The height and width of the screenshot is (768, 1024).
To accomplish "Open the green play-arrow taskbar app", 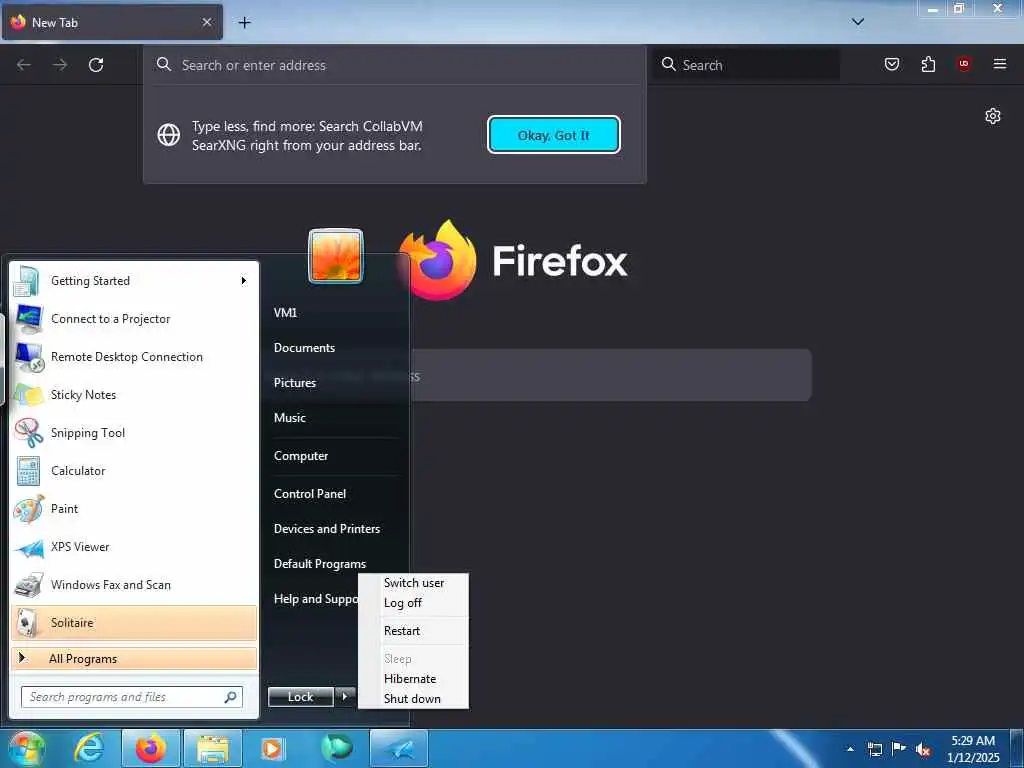I will (336, 748).
